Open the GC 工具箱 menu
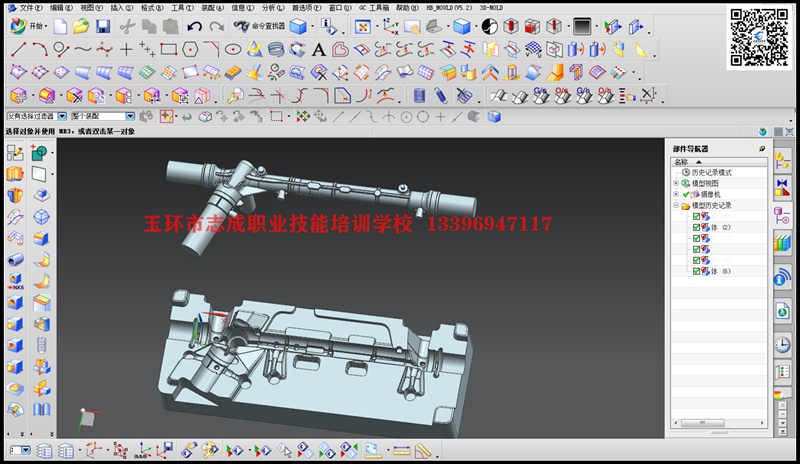Image resolution: width=800 pixels, height=464 pixels. click(373, 8)
